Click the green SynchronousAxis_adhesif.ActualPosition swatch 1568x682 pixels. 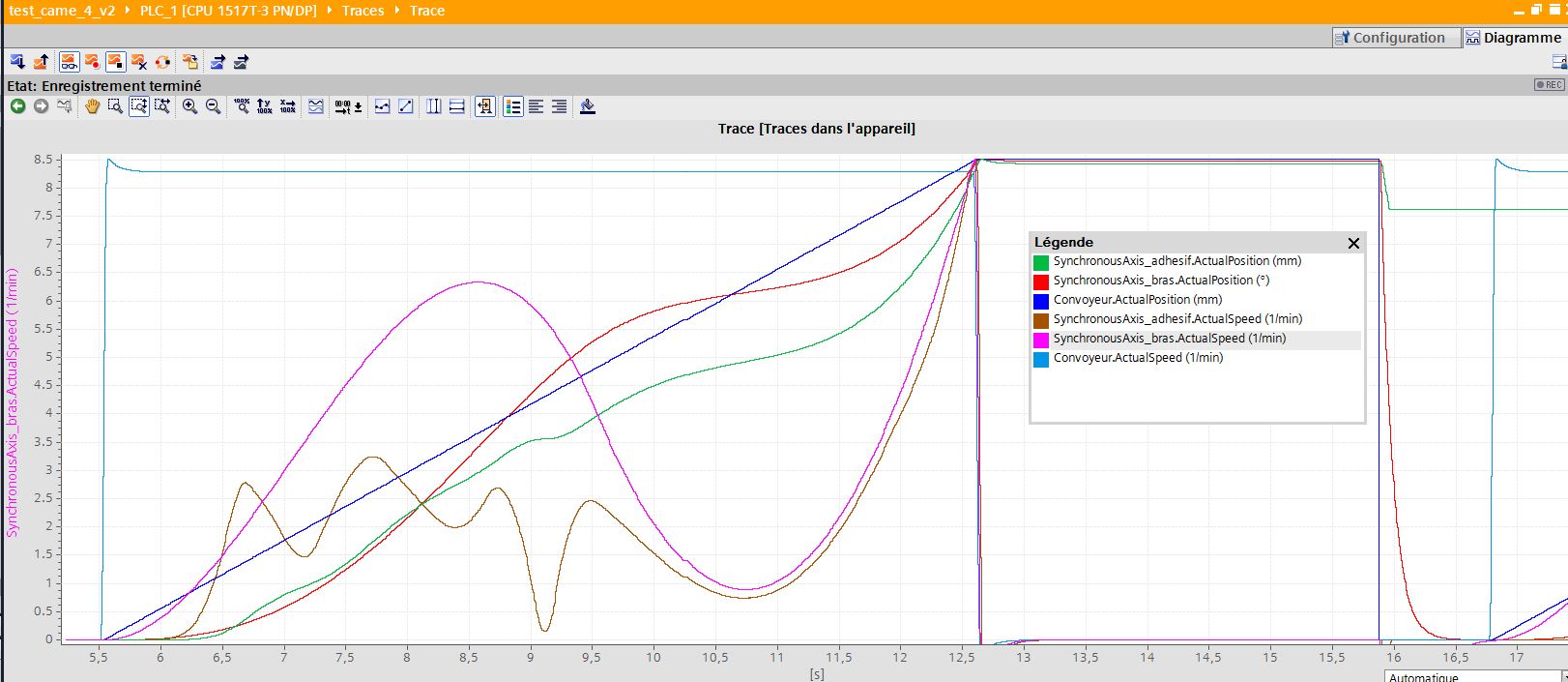click(x=1041, y=262)
